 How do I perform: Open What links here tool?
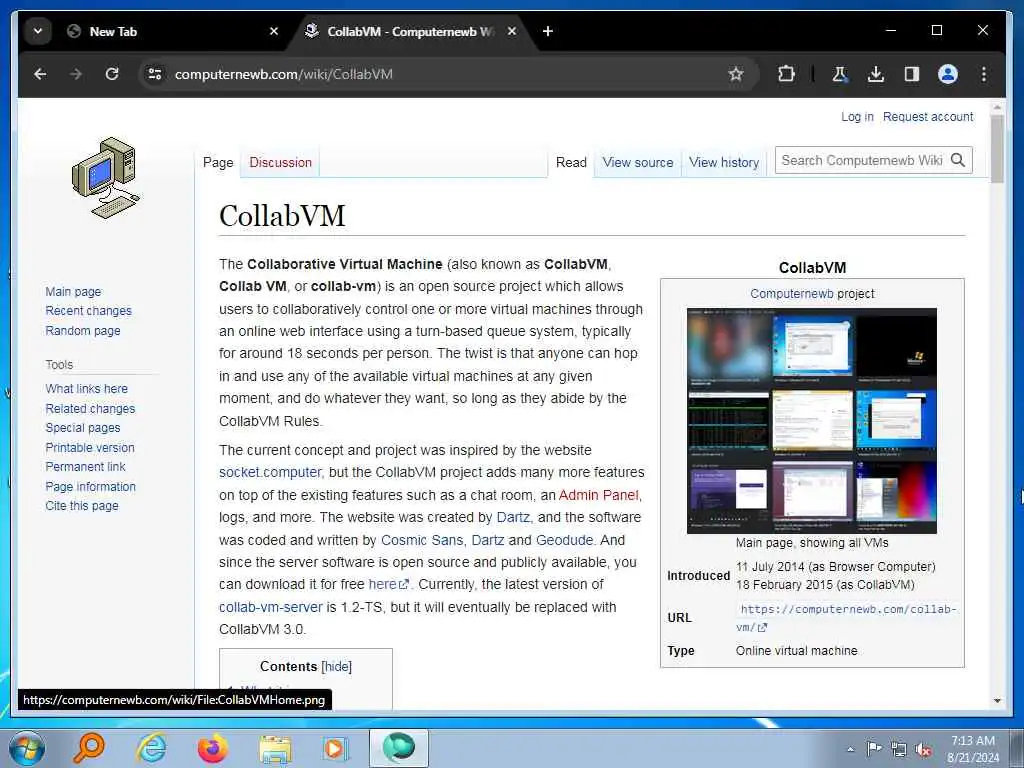86,389
